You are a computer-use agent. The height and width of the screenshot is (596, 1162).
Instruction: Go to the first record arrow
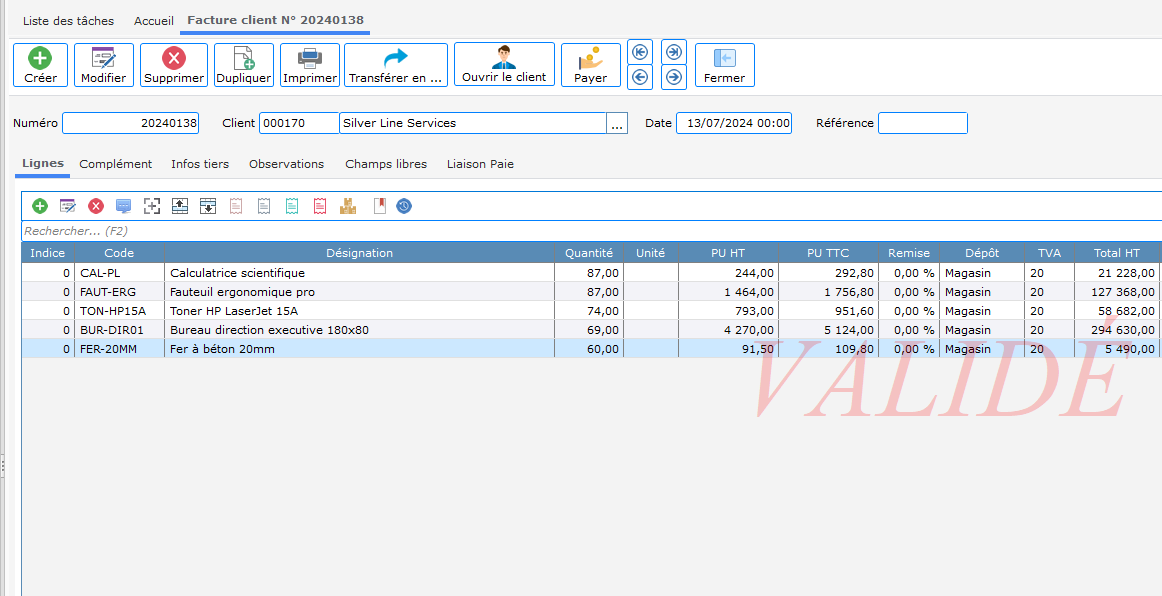click(640, 52)
